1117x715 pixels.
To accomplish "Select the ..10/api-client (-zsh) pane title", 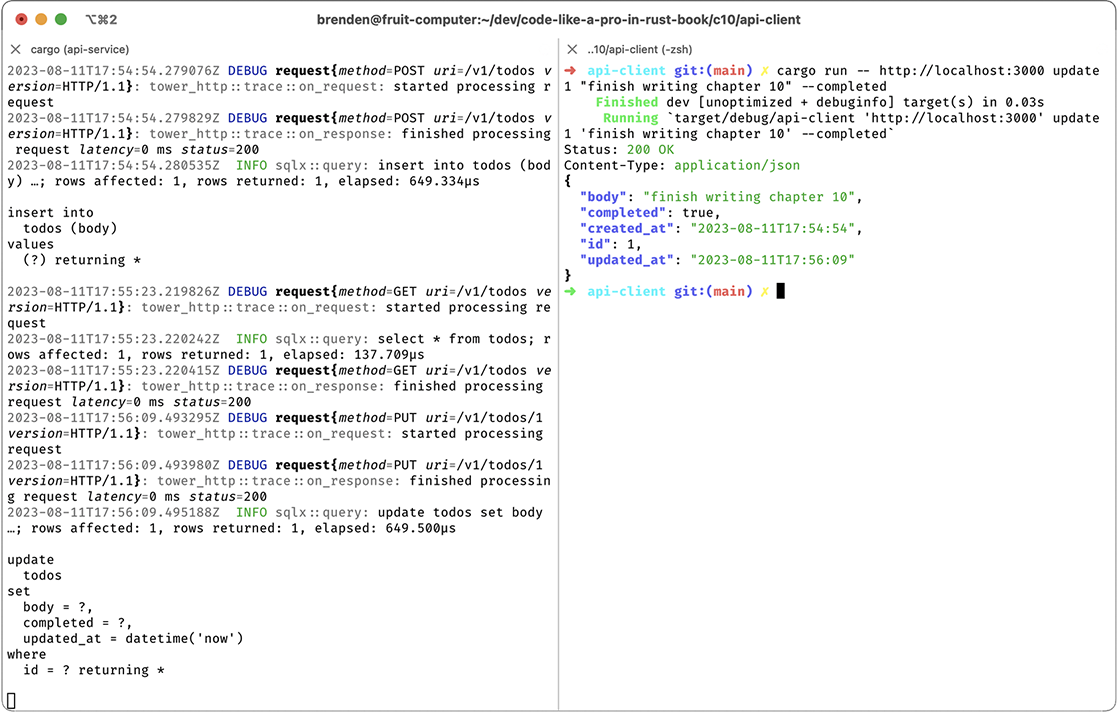I will point(640,49).
